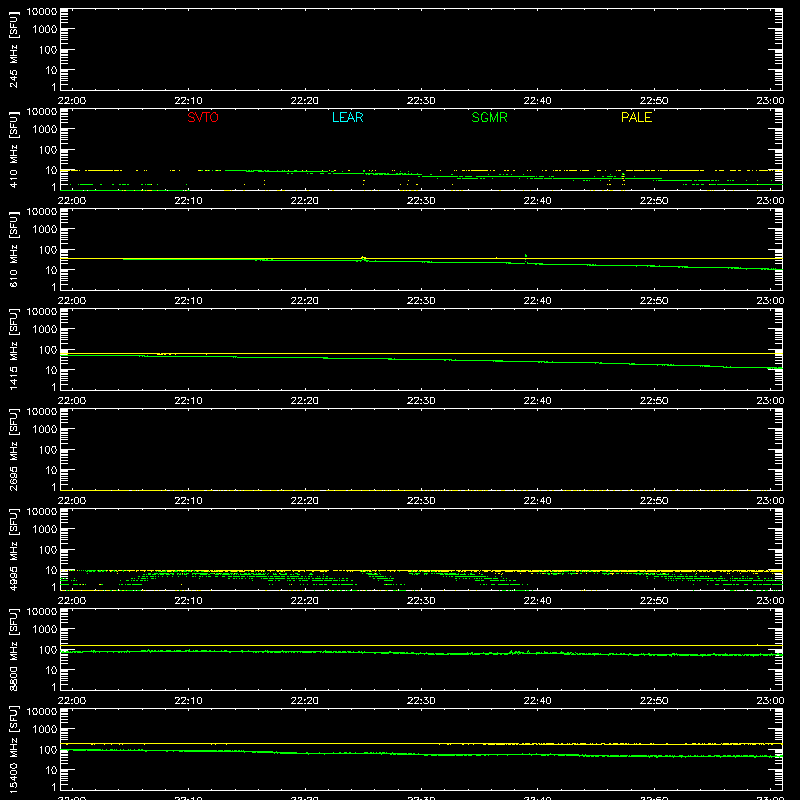Click the yellow PALE station label
This screenshot has height=800, width=800.
coord(636,117)
